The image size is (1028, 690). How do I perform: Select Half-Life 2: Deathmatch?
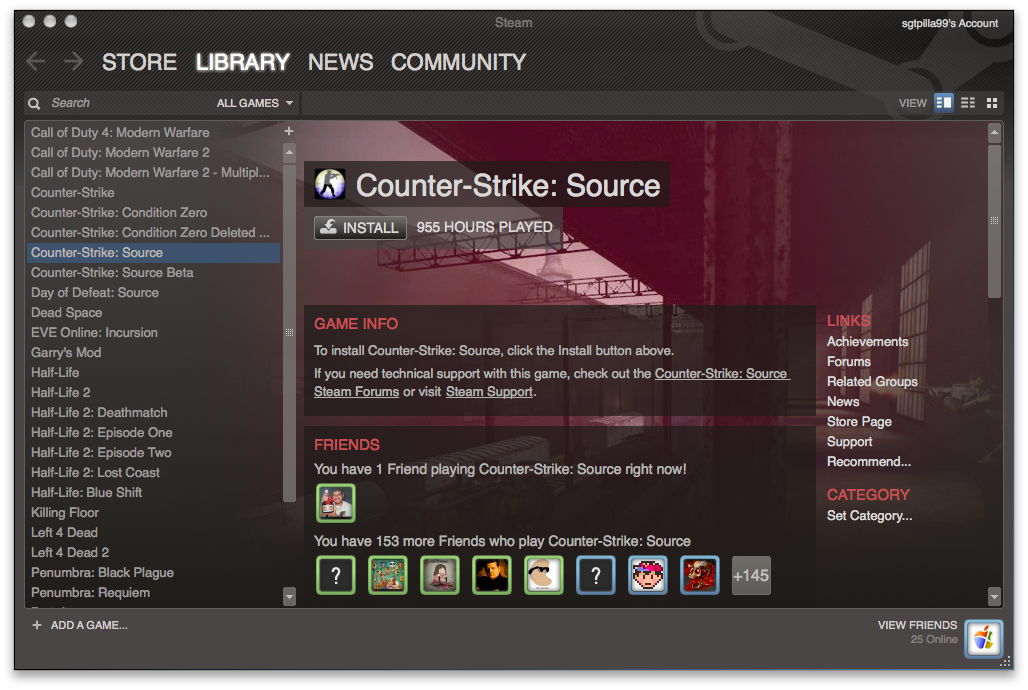click(153, 413)
